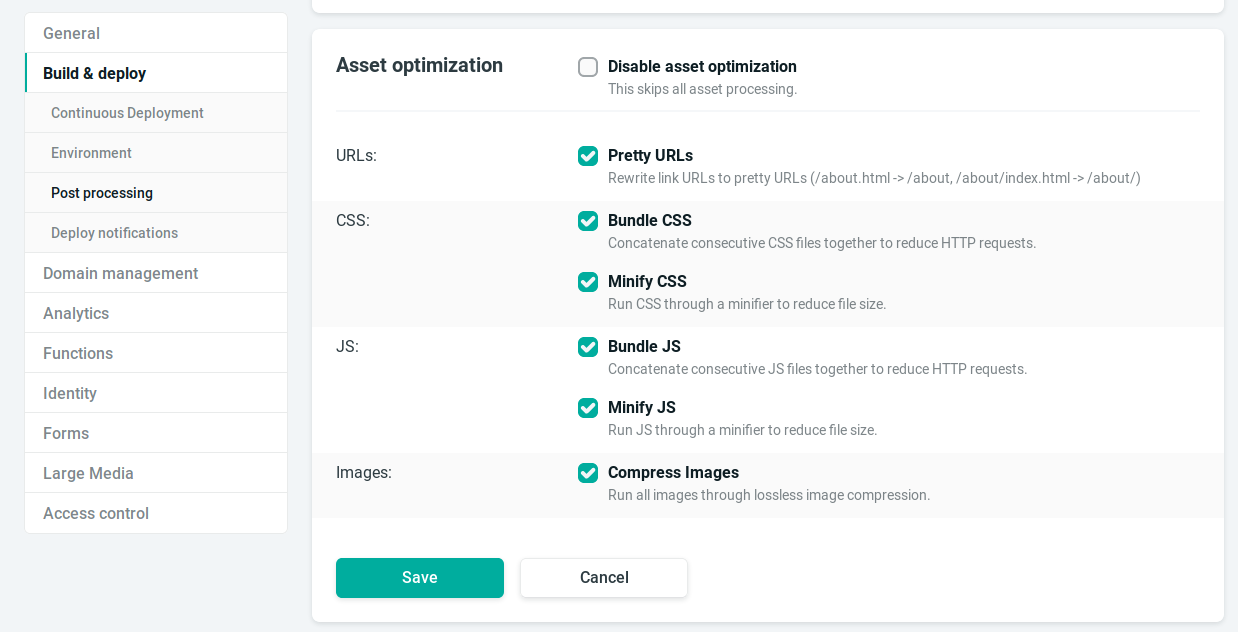Enable the Disable asset optimization checkbox
The width and height of the screenshot is (1238, 632).
pos(588,67)
